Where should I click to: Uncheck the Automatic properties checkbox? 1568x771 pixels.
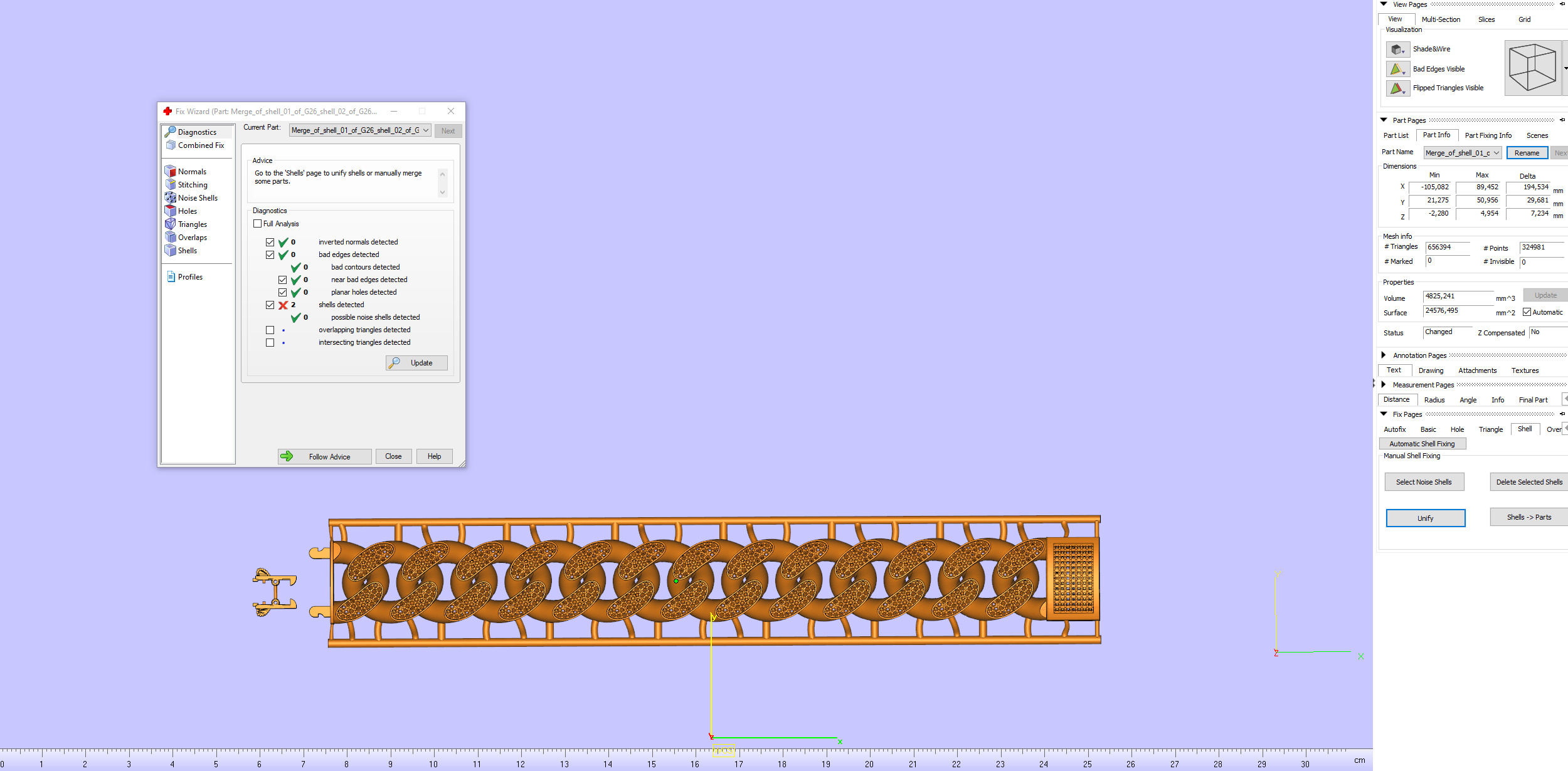pyautogui.click(x=1527, y=312)
